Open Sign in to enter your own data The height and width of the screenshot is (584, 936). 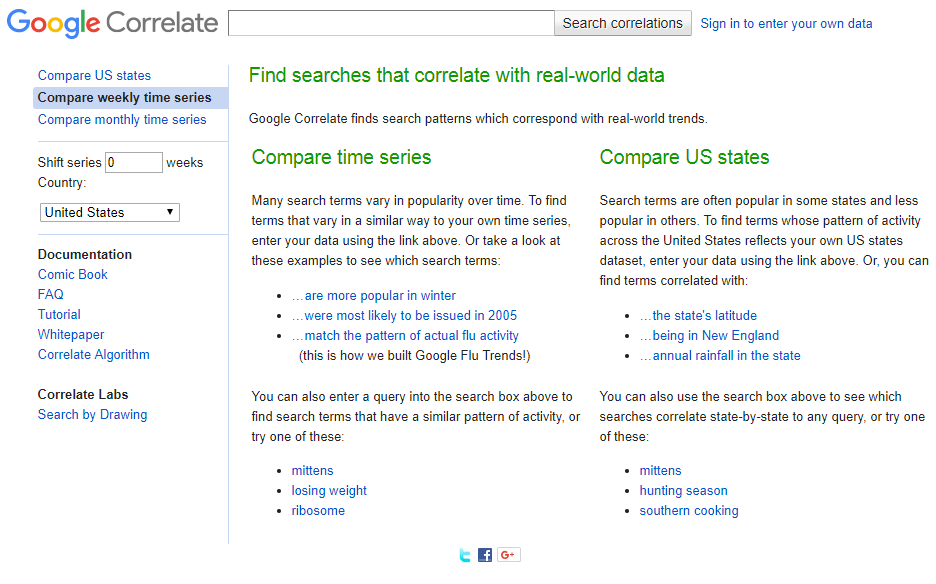pyautogui.click(x=786, y=23)
